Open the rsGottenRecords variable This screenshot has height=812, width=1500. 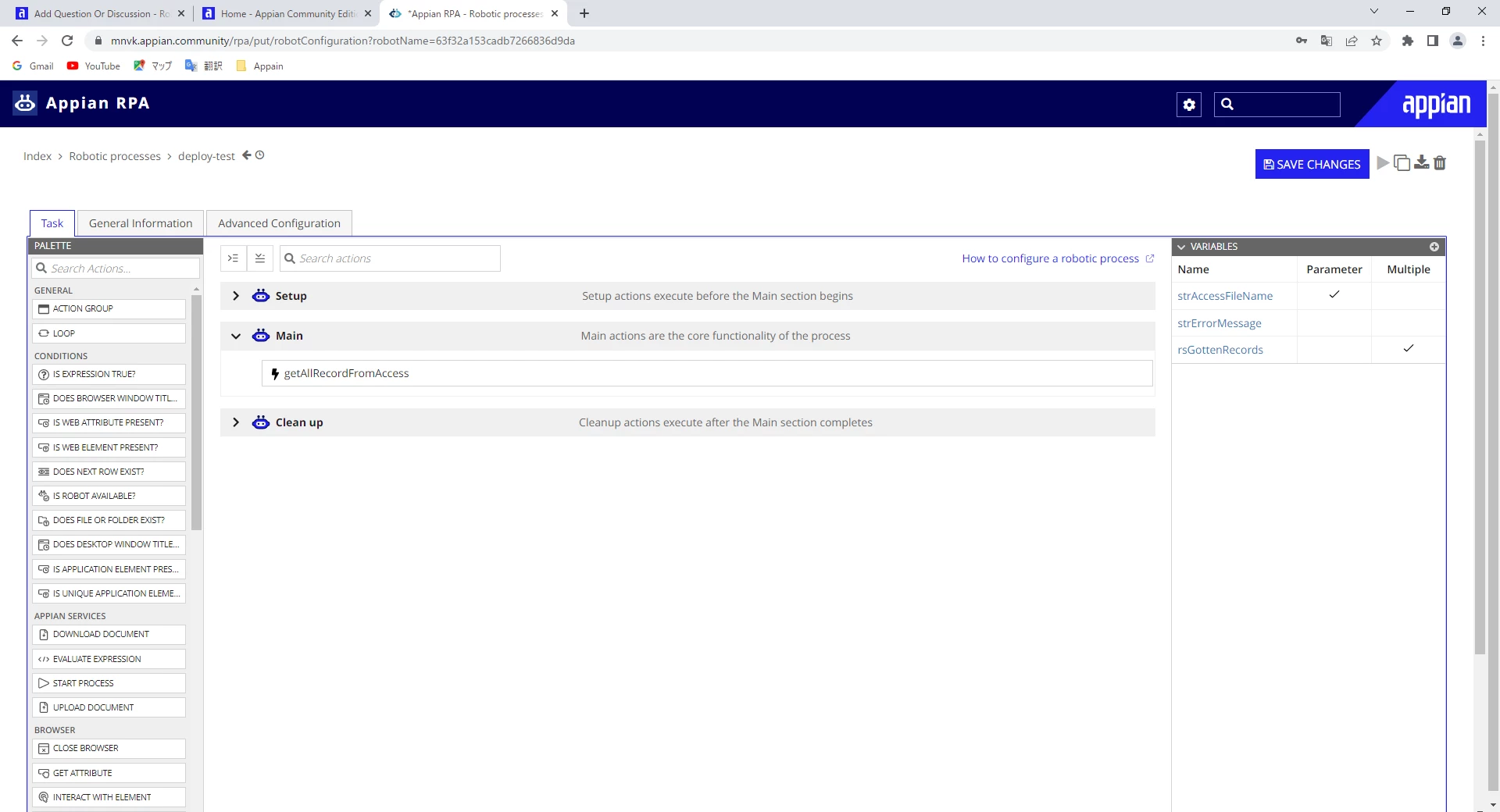(x=1220, y=350)
